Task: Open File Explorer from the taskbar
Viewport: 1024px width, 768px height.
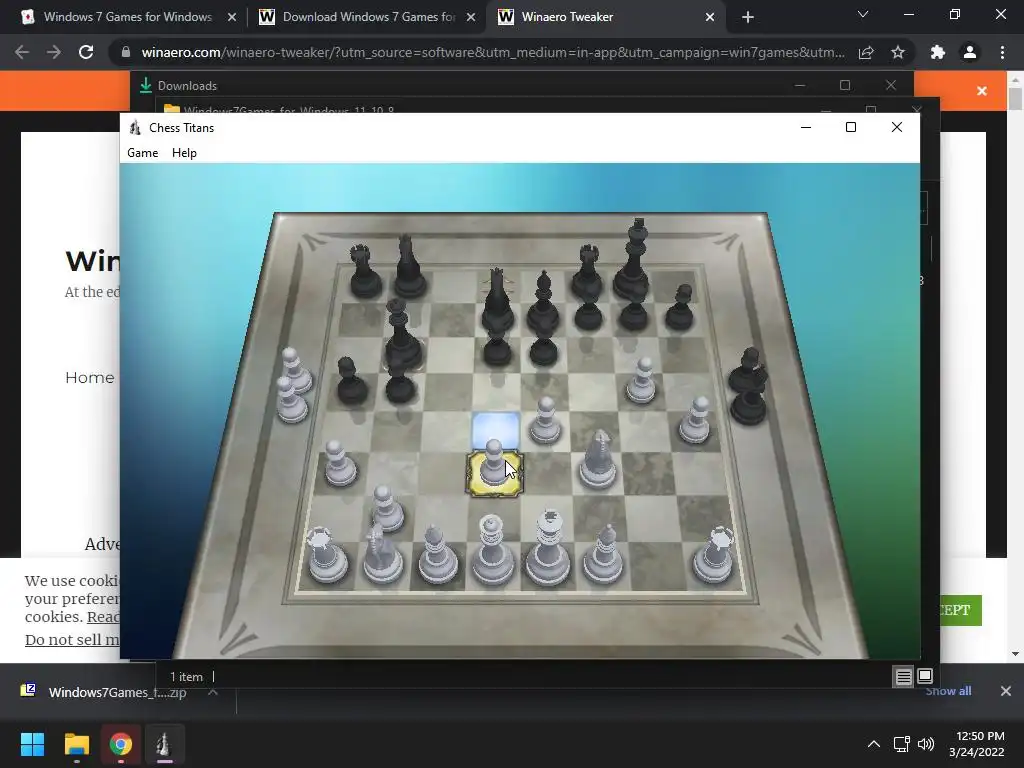Action: 76,744
